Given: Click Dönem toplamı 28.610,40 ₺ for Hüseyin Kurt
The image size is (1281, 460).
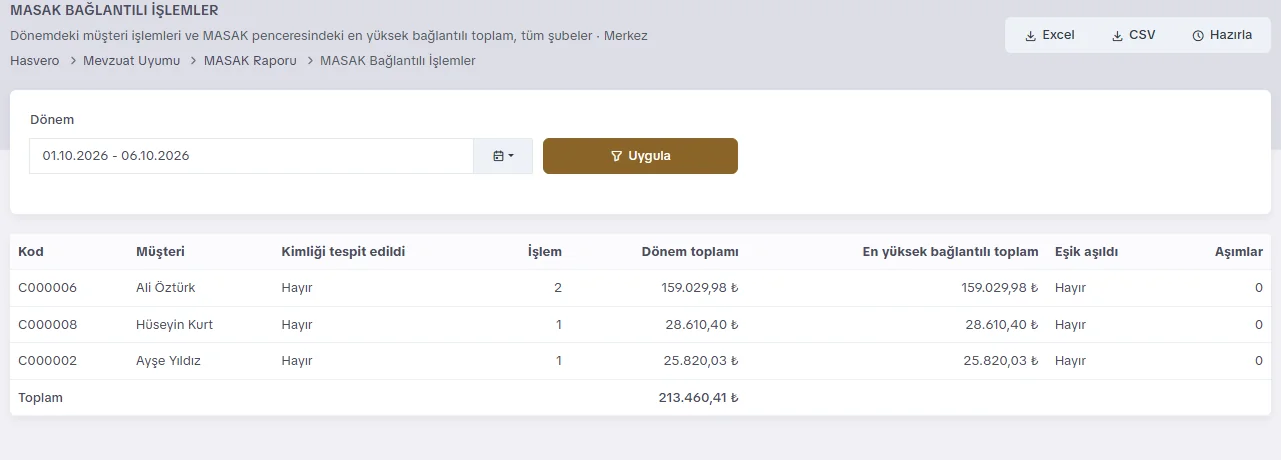Looking at the screenshot, I should pos(704,325).
